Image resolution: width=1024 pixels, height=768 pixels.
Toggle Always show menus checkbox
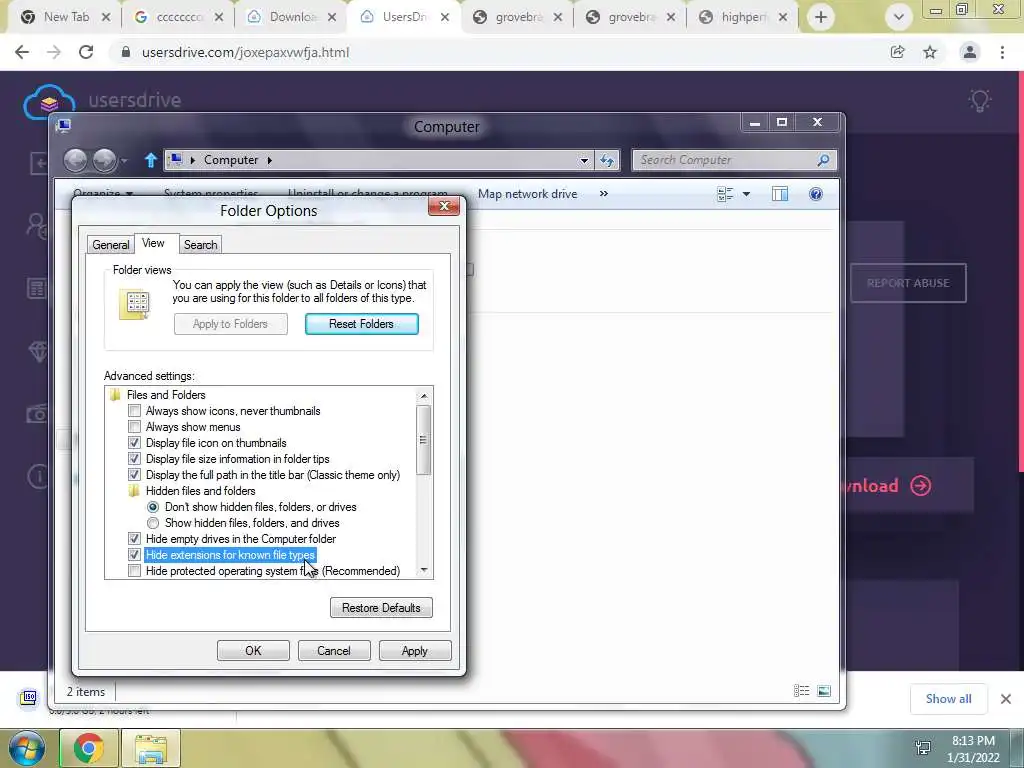(135, 427)
